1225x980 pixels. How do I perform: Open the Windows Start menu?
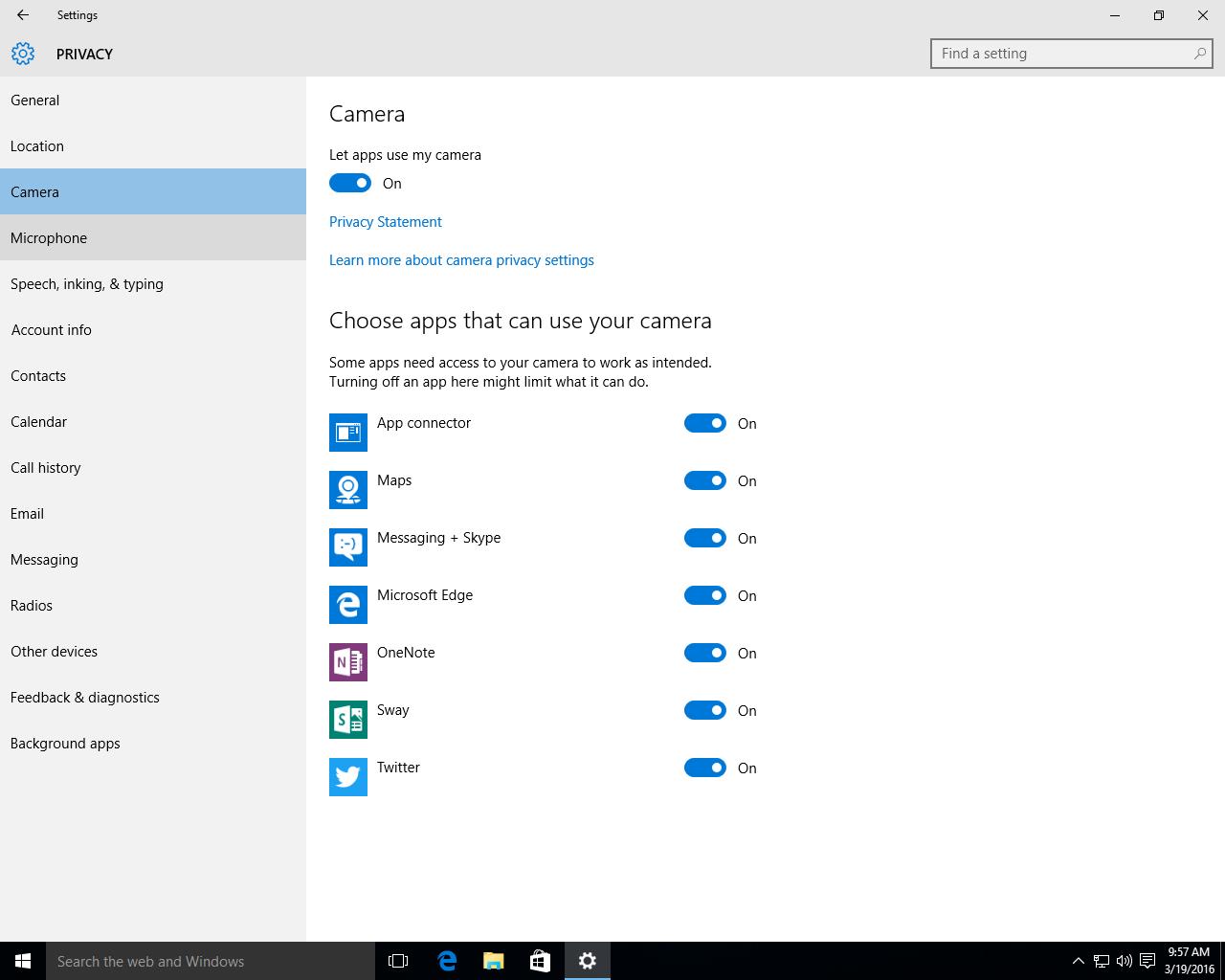point(23,961)
